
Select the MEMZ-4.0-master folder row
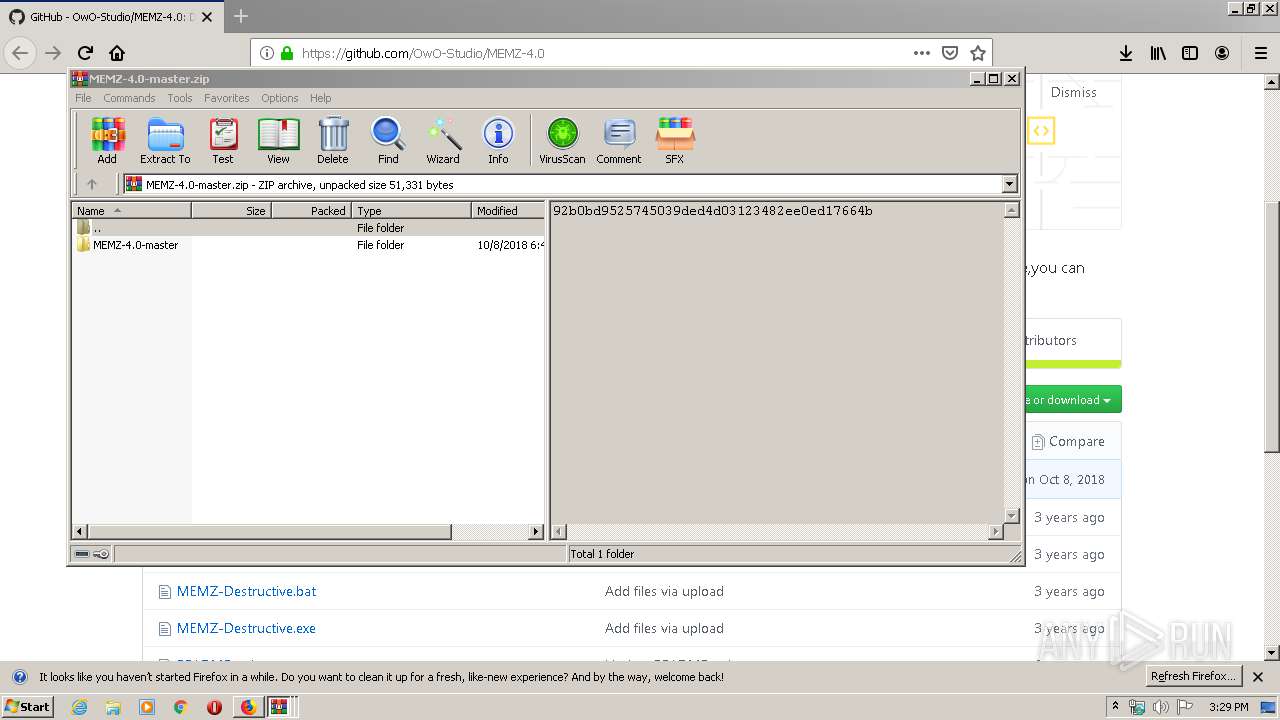pos(308,245)
